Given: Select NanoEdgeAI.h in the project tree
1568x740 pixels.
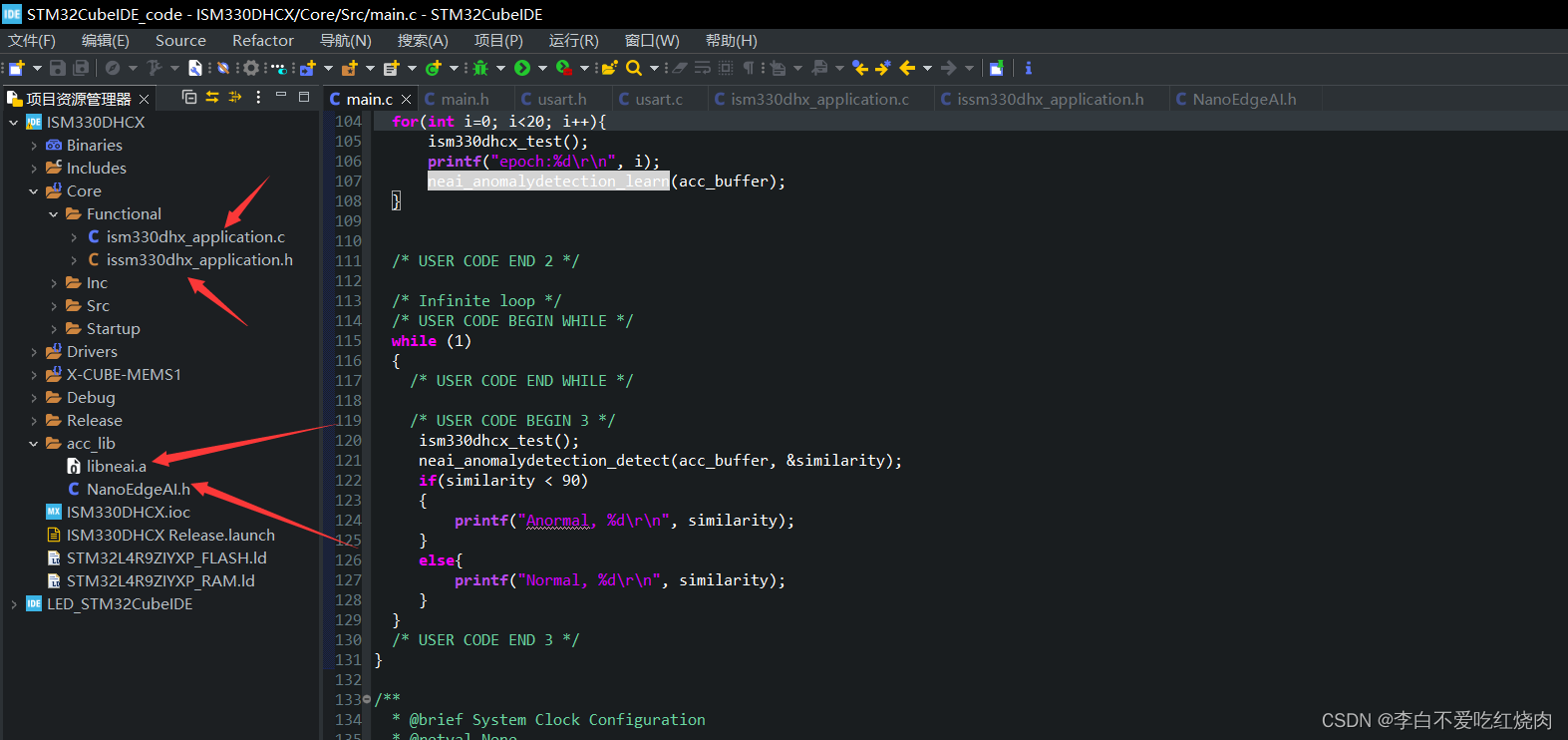Looking at the screenshot, I should [138, 490].
